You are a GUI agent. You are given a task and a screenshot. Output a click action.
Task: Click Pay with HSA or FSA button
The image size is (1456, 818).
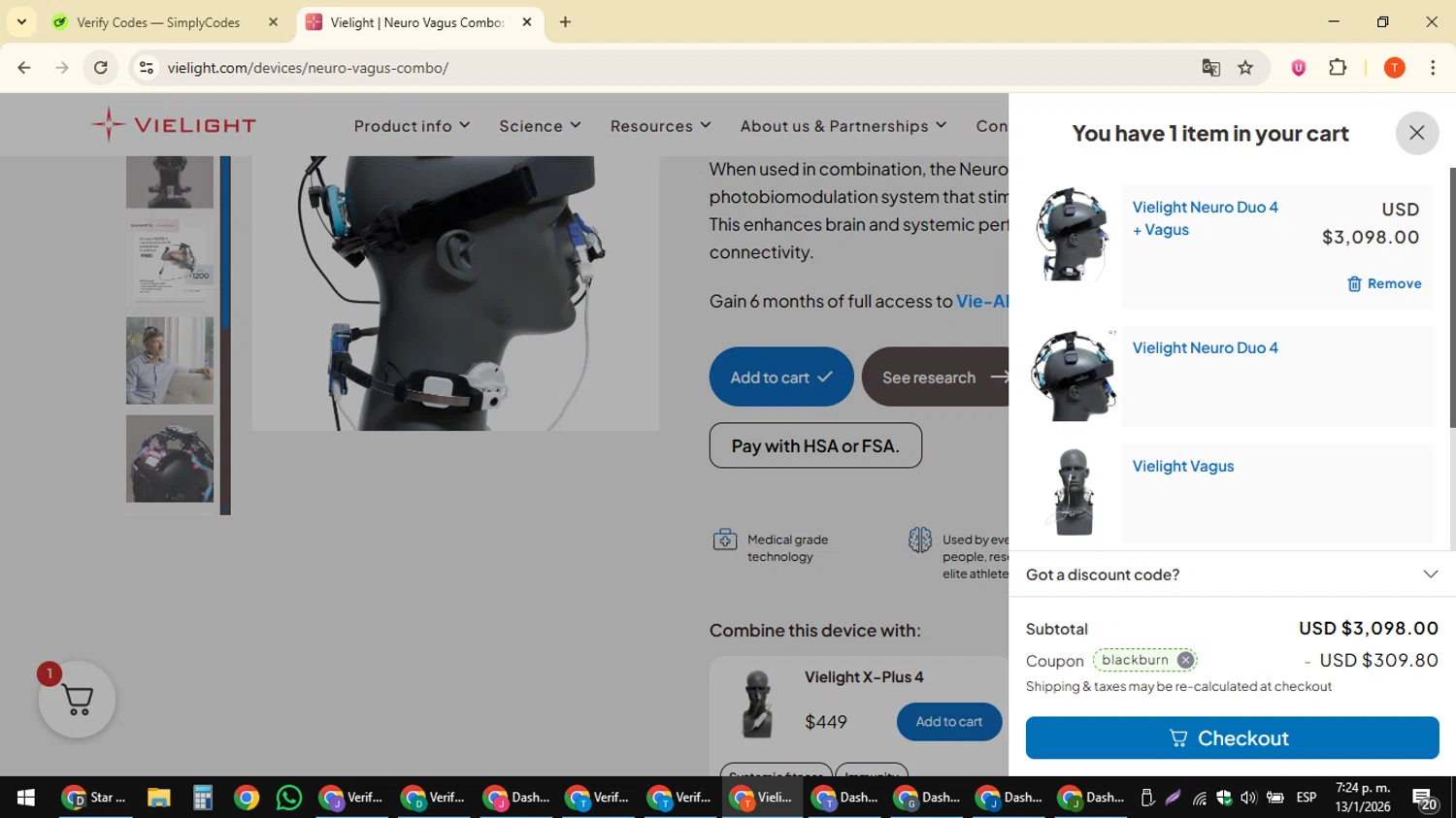pyautogui.click(x=815, y=445)
